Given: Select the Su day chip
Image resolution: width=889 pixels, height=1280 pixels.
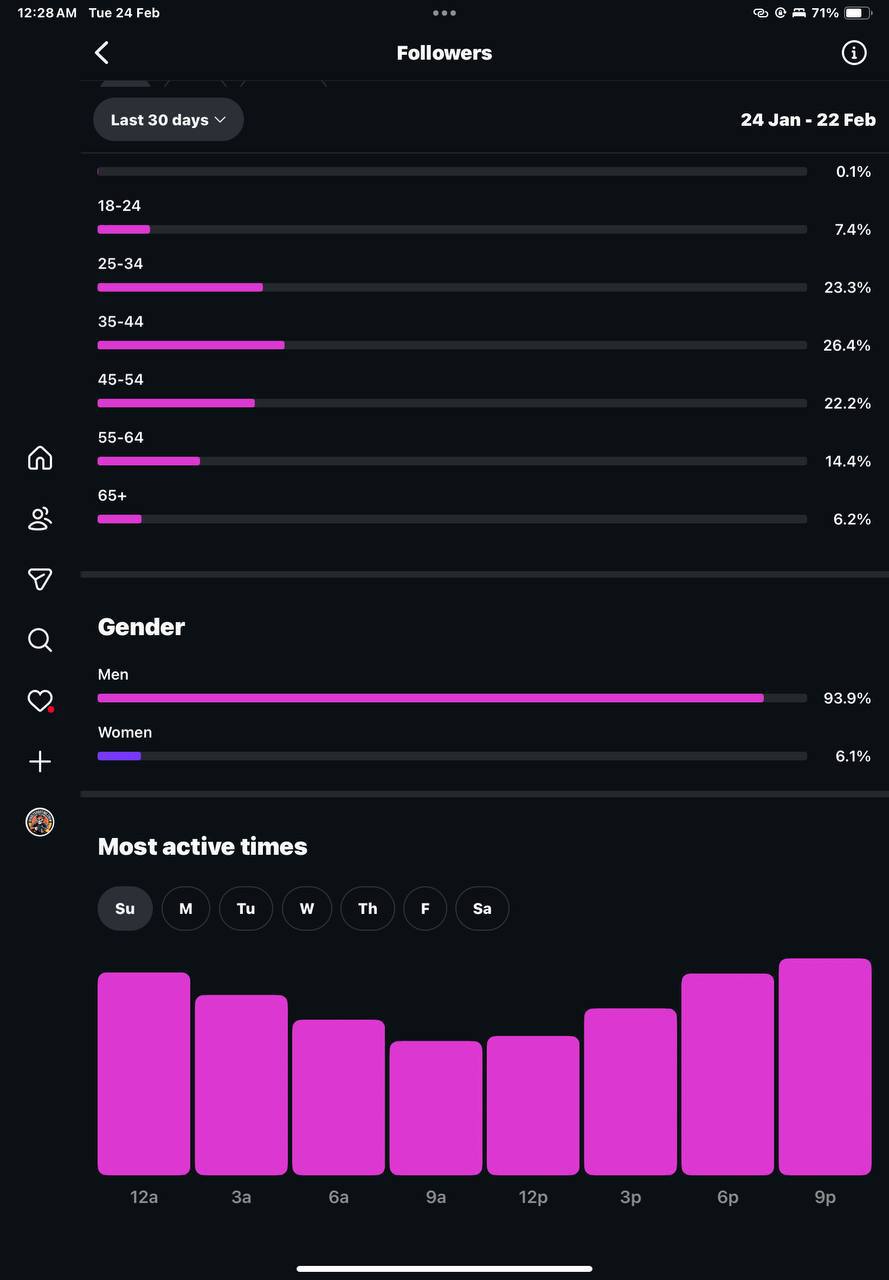Looking at the screenshot, I should click(125, 909).
